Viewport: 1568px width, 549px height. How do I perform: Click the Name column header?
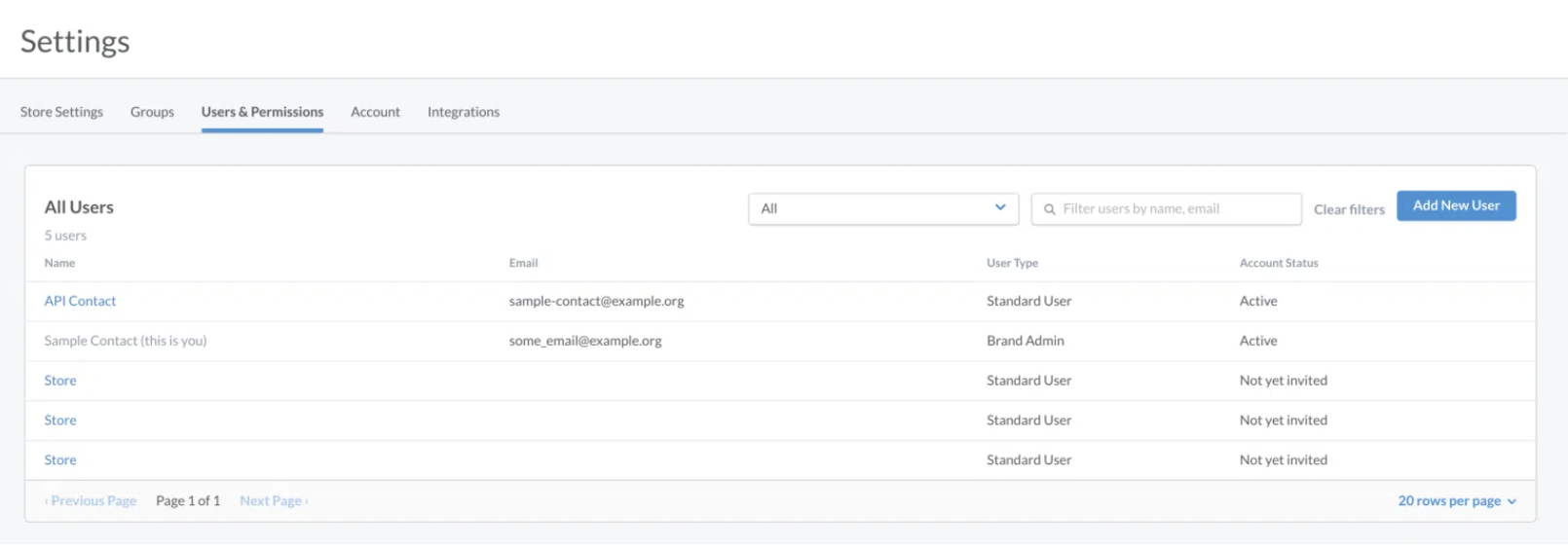[x=59, y=263]
